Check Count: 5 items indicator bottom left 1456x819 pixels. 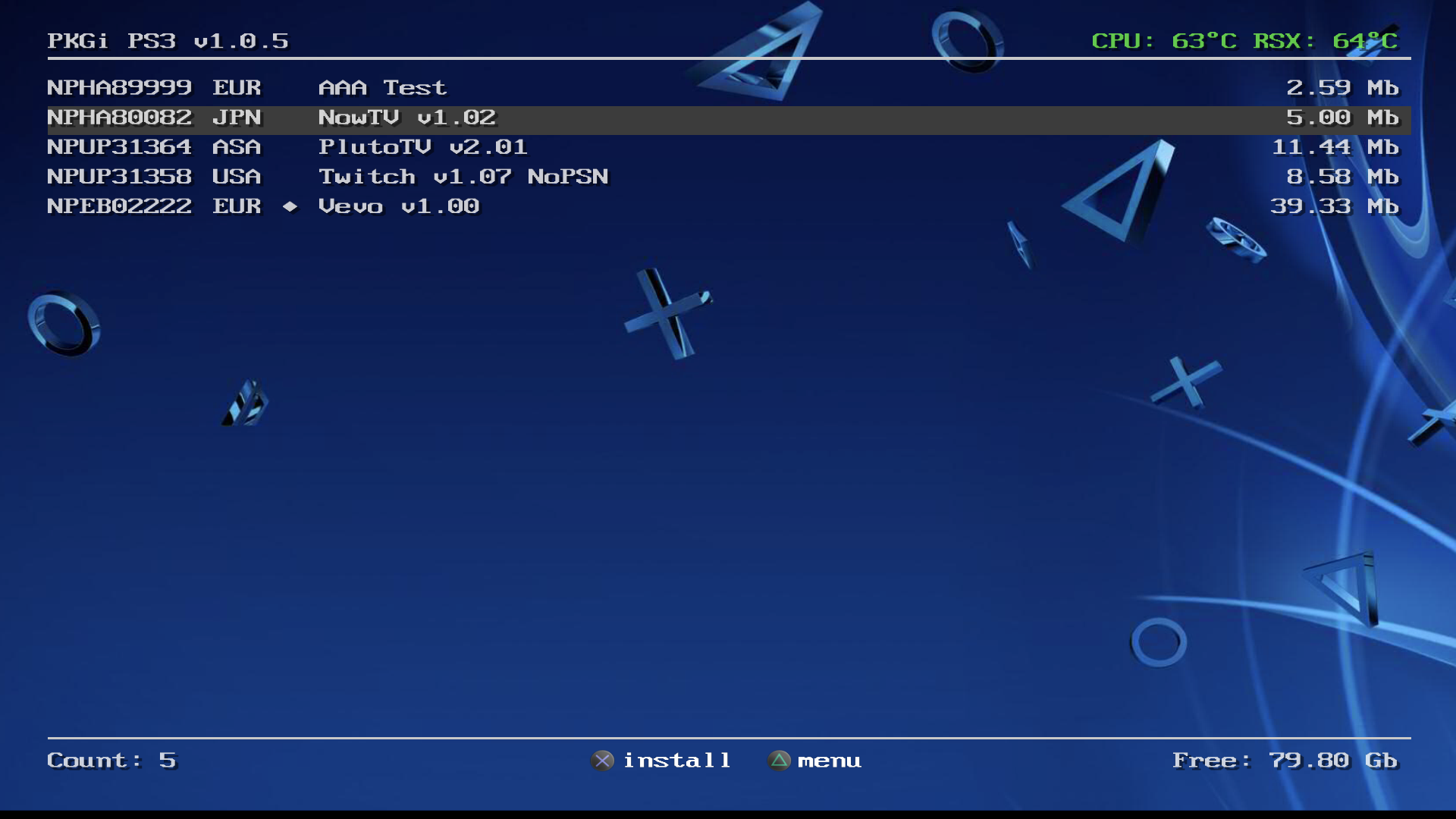[x=111, y=759]
